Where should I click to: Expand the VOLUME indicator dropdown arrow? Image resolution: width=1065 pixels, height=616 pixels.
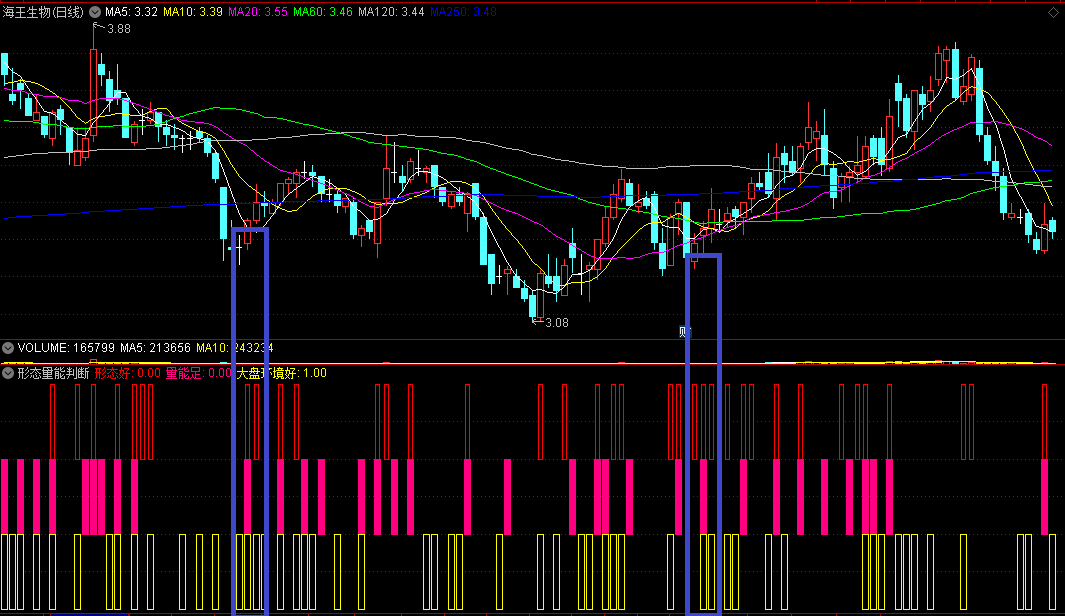coord(8,348)
